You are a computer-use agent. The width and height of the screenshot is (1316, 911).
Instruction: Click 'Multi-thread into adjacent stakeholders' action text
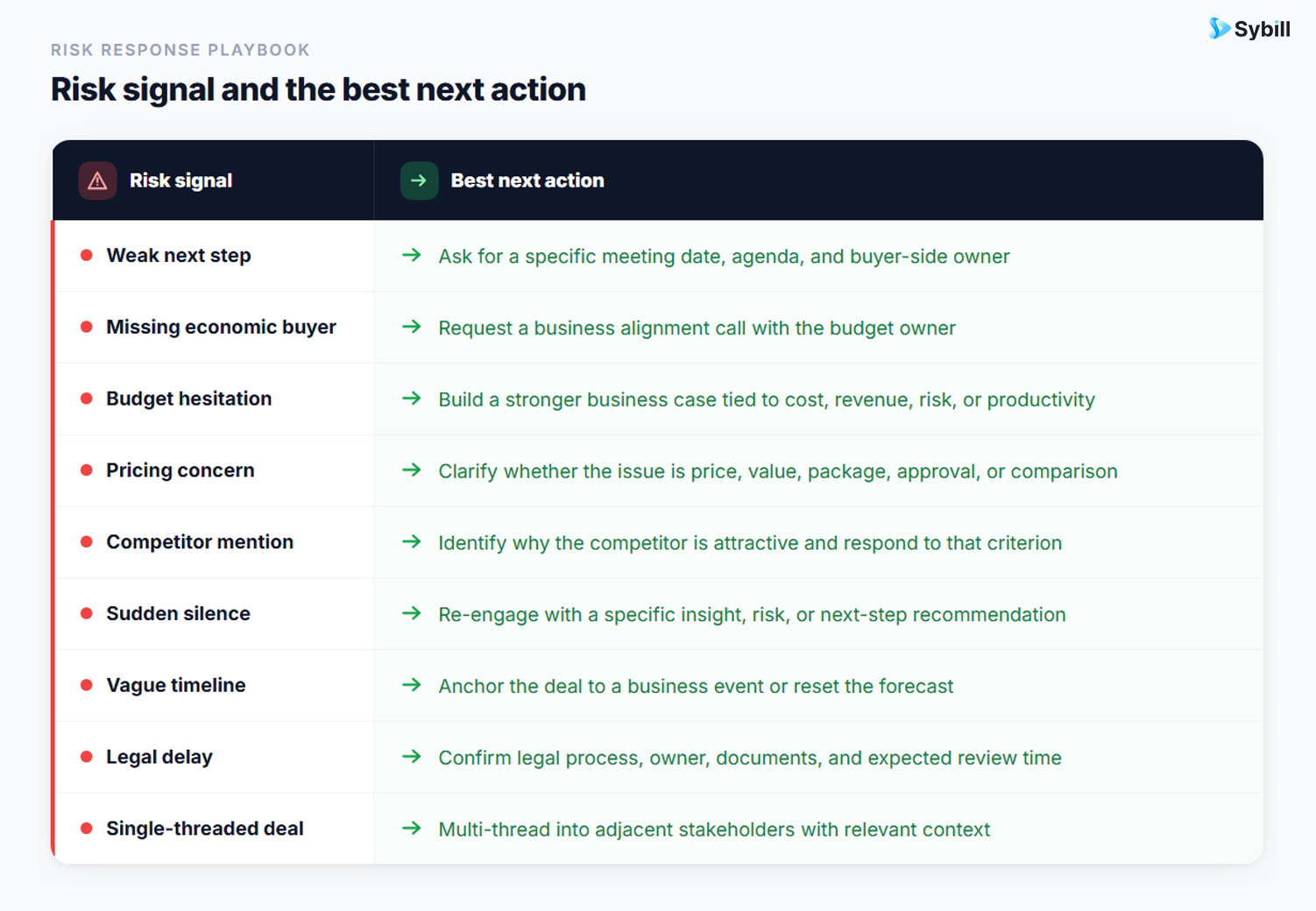pyautogui.click(x=714, y=830)
